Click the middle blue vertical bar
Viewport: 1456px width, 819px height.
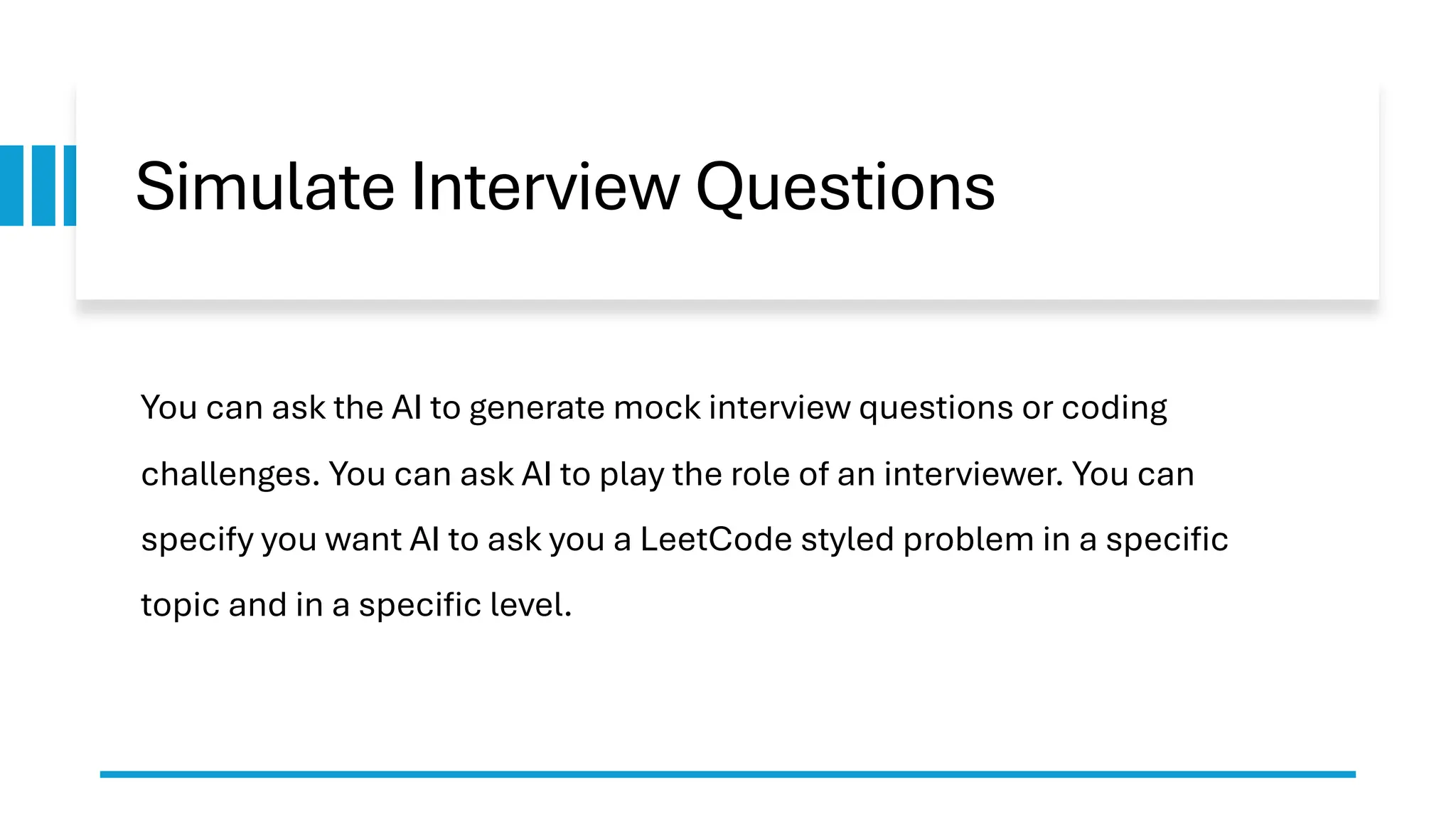coord(43,186)
